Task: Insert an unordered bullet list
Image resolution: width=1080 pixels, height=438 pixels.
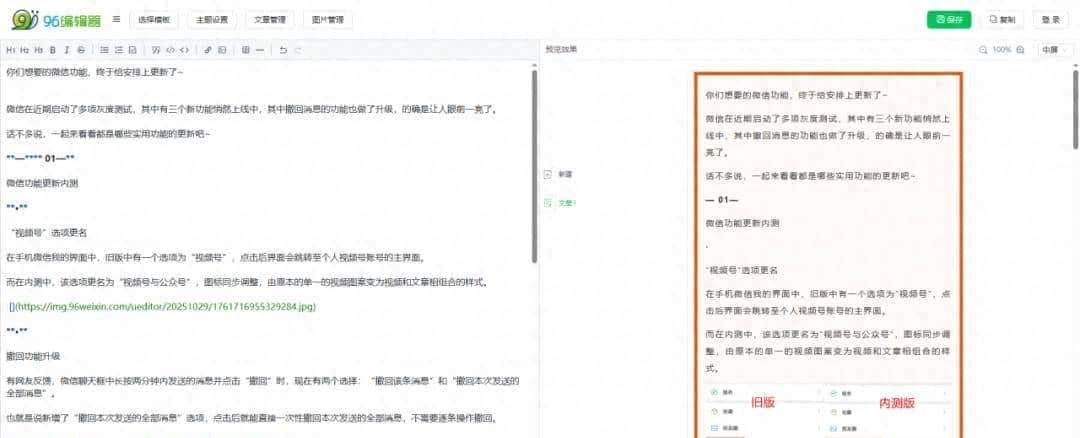Action: click(x=104, y=50)
